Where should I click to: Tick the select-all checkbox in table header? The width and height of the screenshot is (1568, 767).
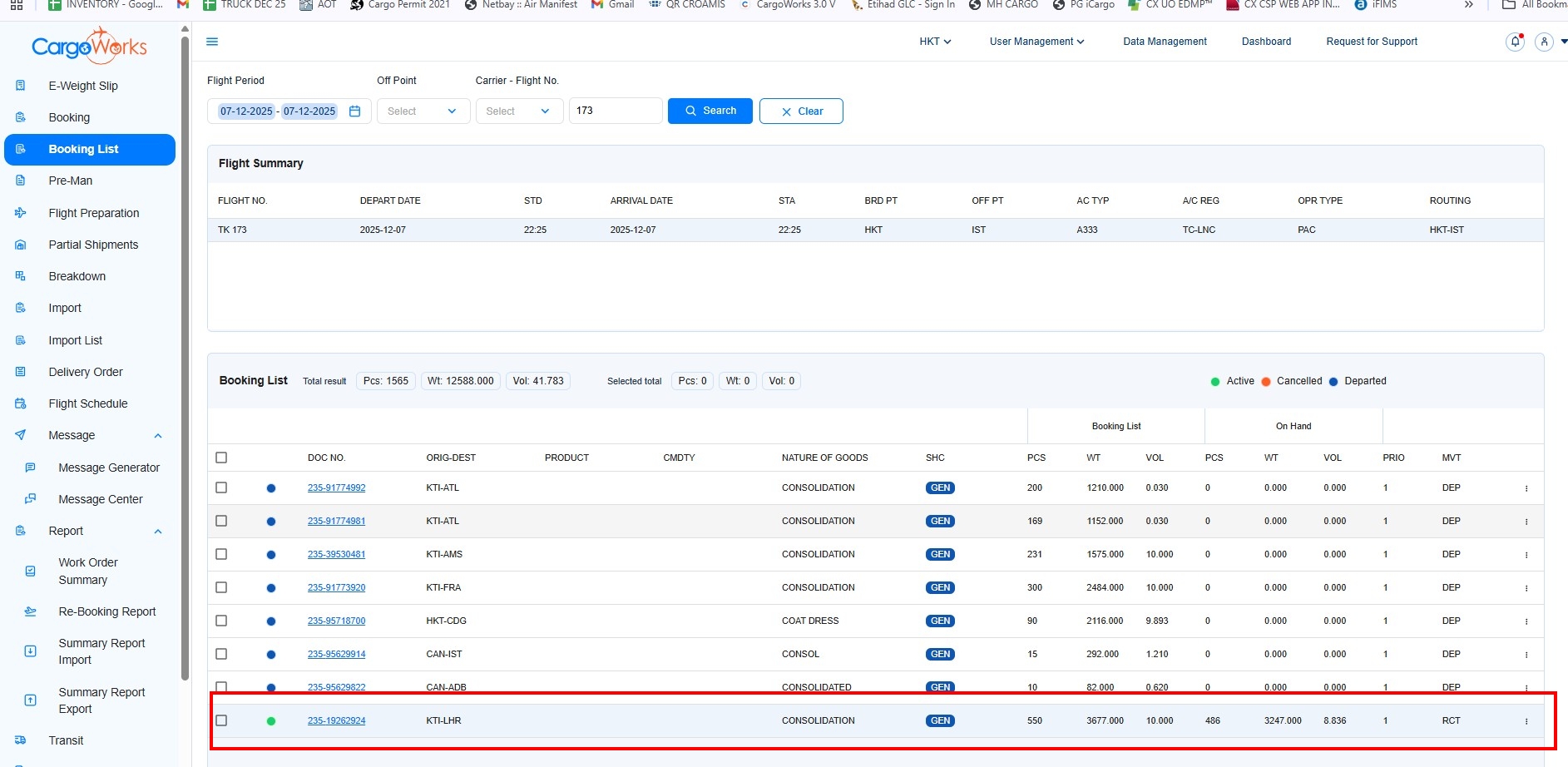tap(221, 458)
